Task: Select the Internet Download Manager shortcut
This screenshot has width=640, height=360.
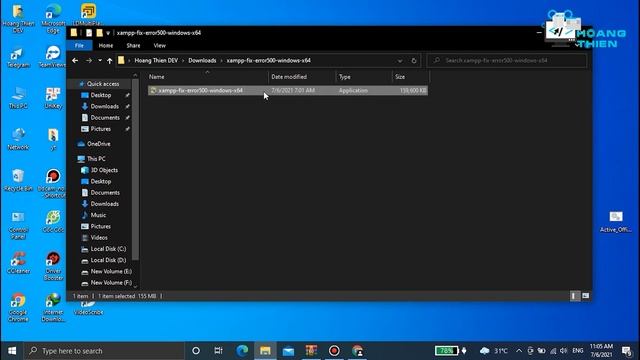Action: click(53, 307)
